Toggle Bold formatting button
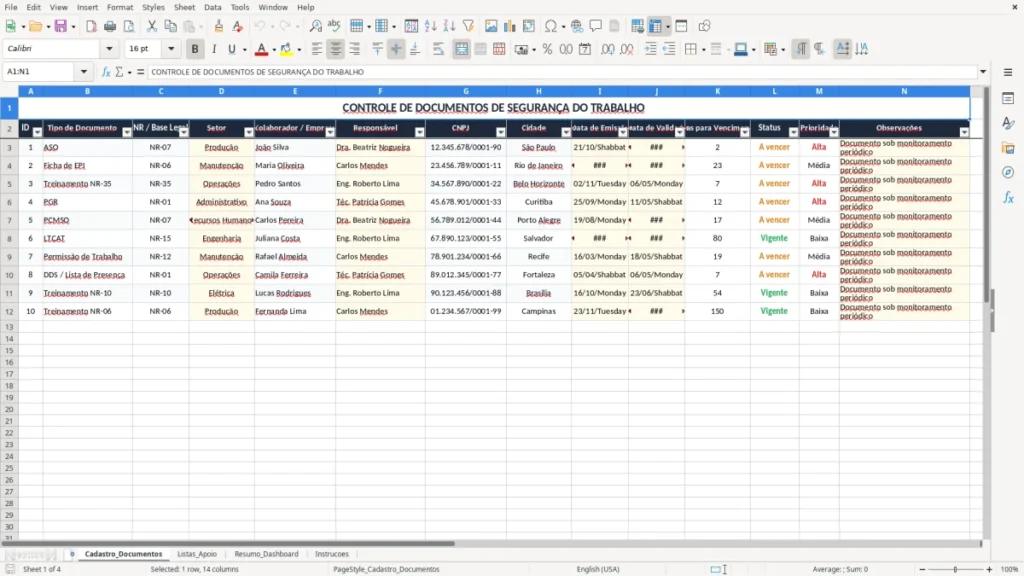The width and height of the screenshot is (1024, 576). point(195,49)
